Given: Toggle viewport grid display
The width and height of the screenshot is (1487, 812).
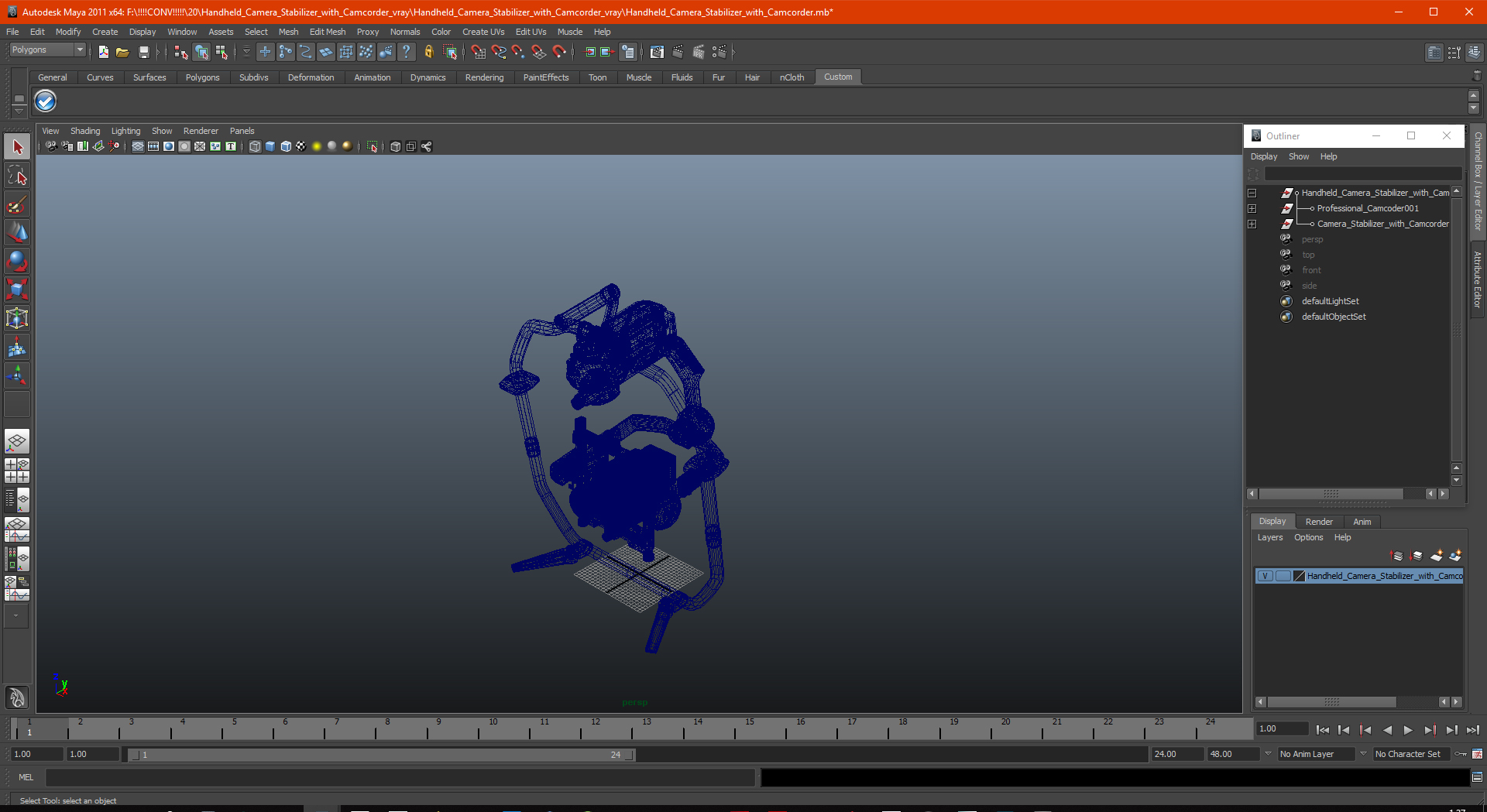Looking at the screenshot, I should click(x=138, y=146).
